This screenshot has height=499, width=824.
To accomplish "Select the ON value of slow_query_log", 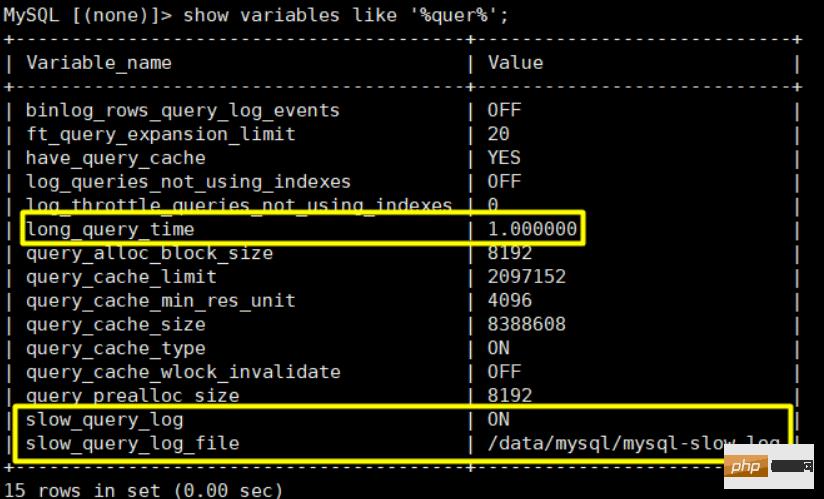I will (x=499, y=420).
